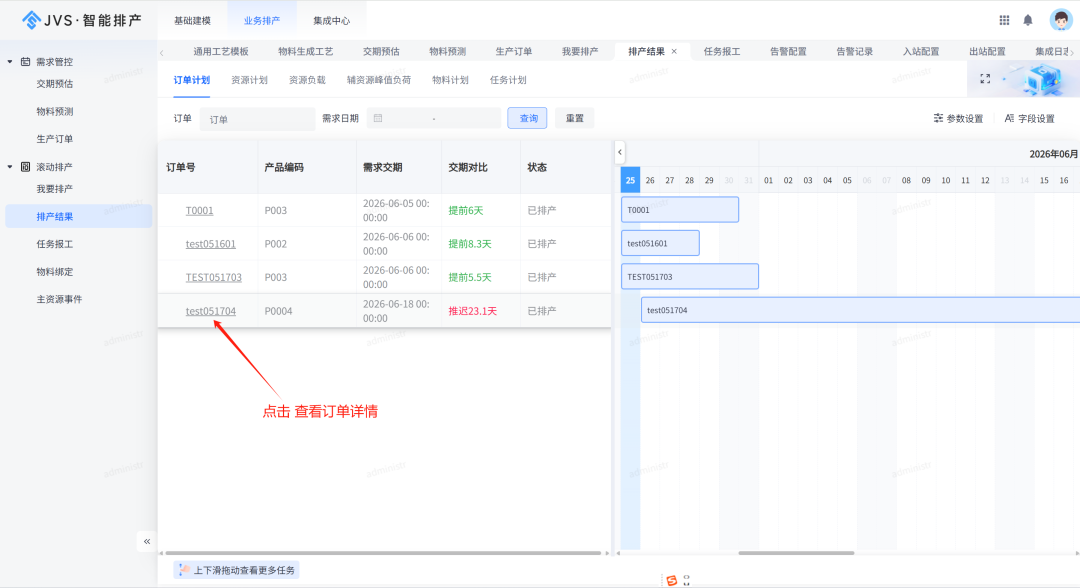The width and height of the screenshot is (1080, 588).
Task: Open 物料生成工艺 page tab
Action: coord(305,52)
